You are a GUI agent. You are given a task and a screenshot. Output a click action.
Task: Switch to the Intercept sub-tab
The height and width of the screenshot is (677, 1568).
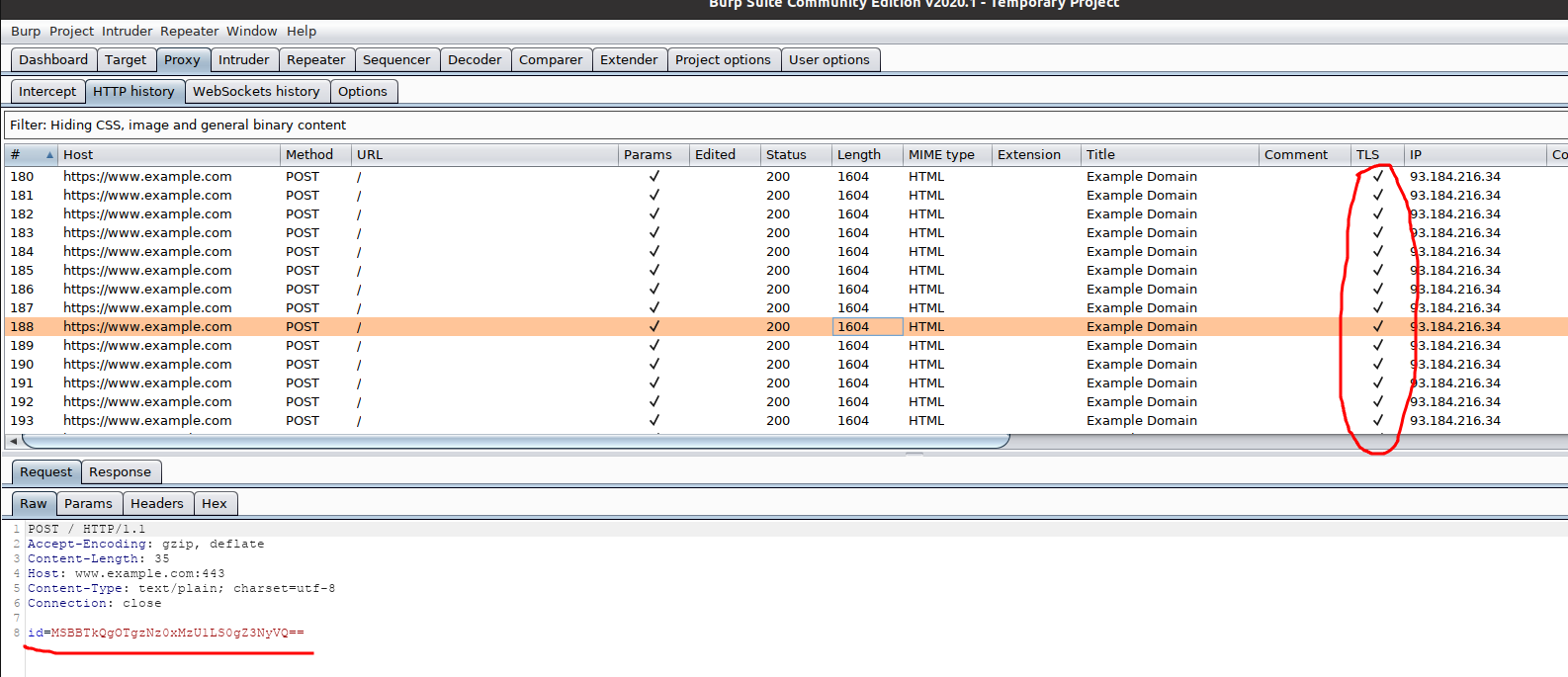47,92
